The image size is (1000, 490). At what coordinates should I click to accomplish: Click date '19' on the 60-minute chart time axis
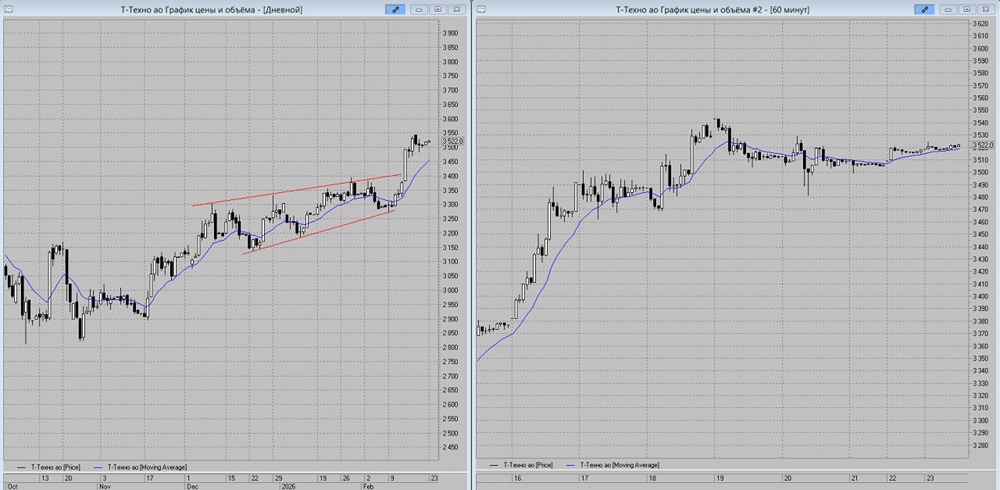719,478
